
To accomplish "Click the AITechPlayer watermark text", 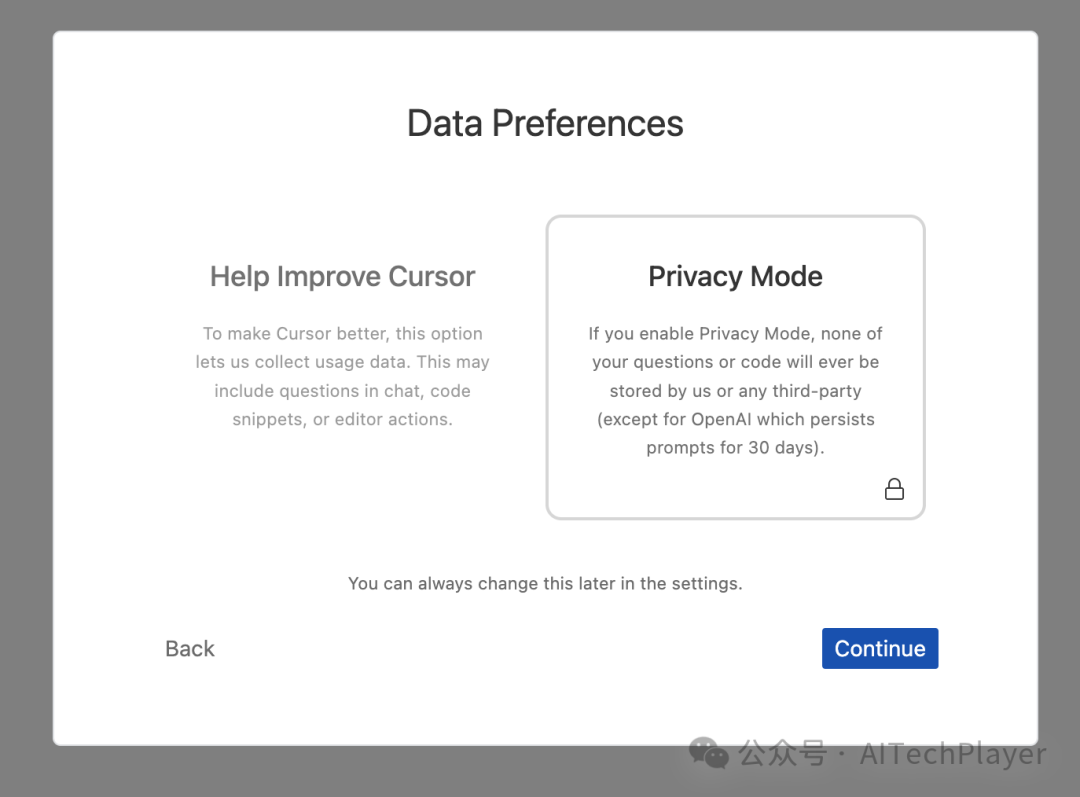I will 953,754.
